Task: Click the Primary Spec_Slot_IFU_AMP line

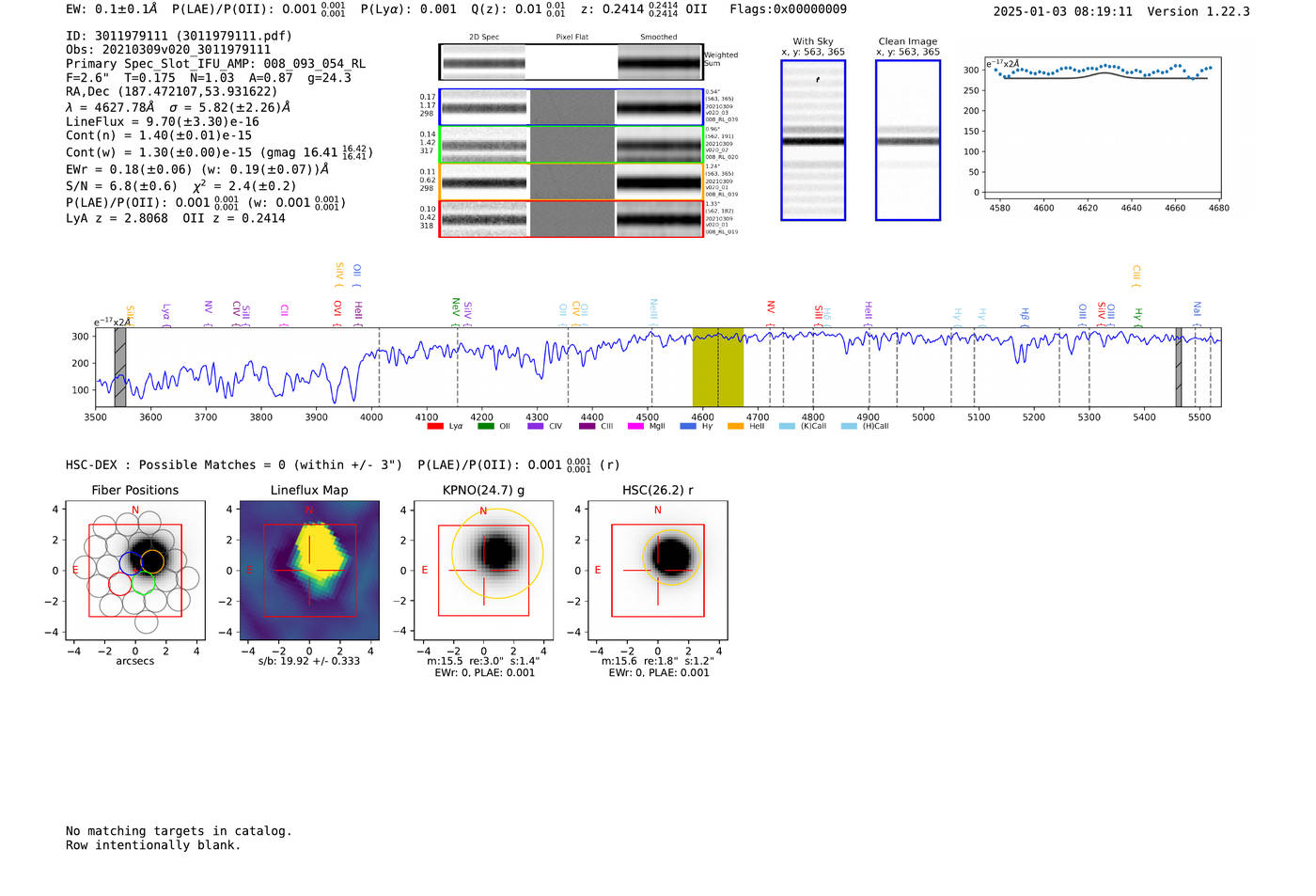Action: point(216,64)
